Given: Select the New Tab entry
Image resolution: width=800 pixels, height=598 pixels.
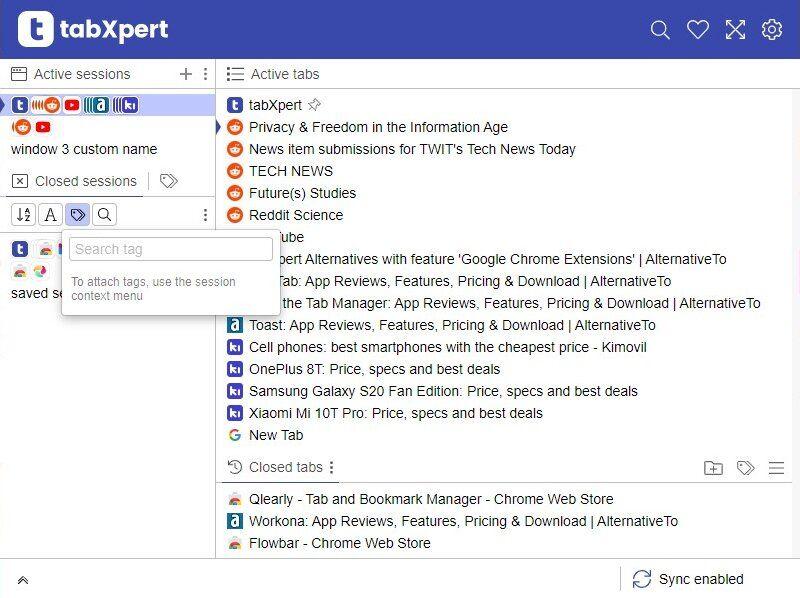Looking at the screenshot, I should [x=276, y=435].
